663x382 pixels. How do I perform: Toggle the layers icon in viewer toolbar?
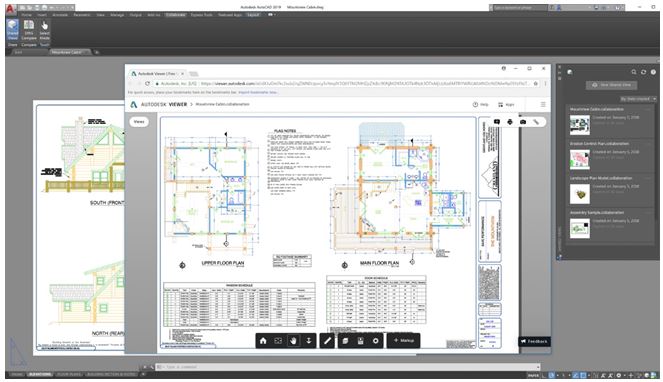(345, 341)
